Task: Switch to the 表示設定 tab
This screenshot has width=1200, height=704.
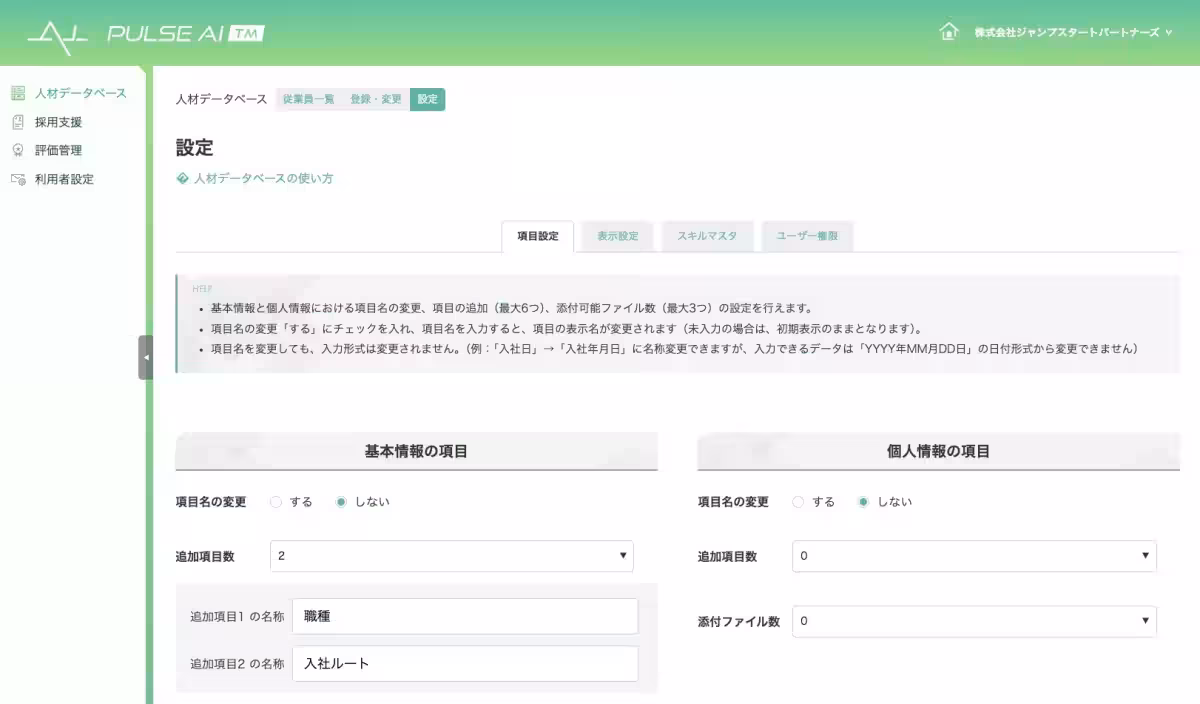Action: pyautogui.click(x=616, y=235)
